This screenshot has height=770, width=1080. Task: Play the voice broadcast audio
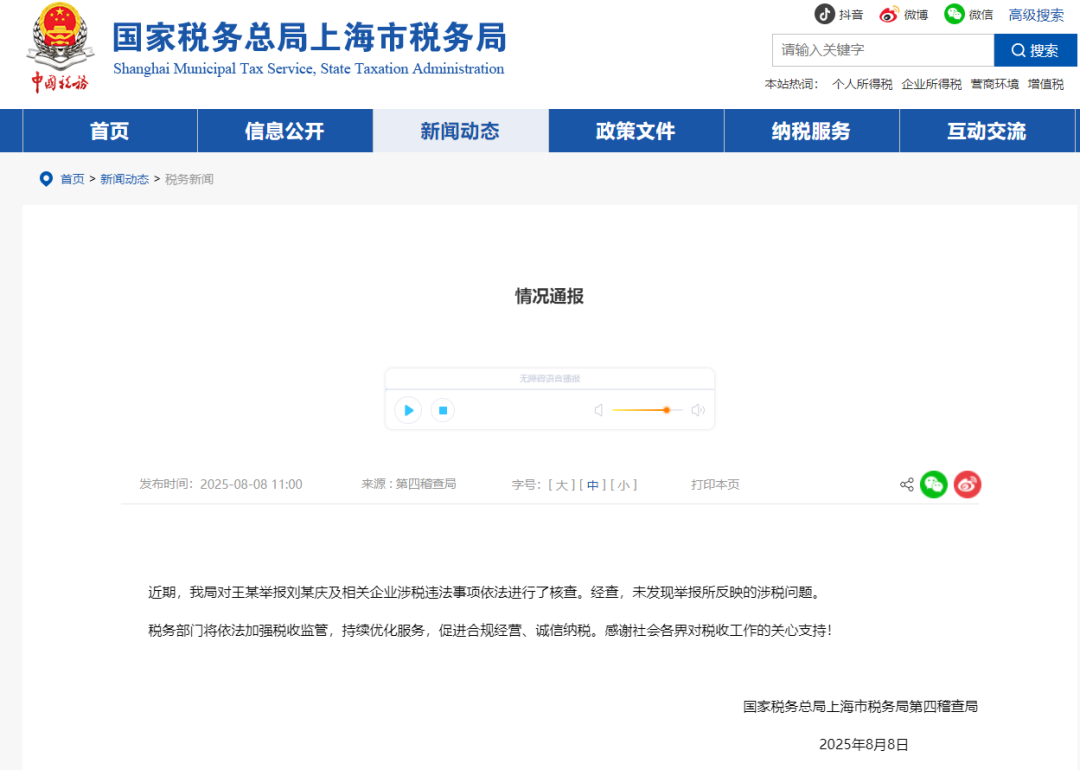coord(407,410)
